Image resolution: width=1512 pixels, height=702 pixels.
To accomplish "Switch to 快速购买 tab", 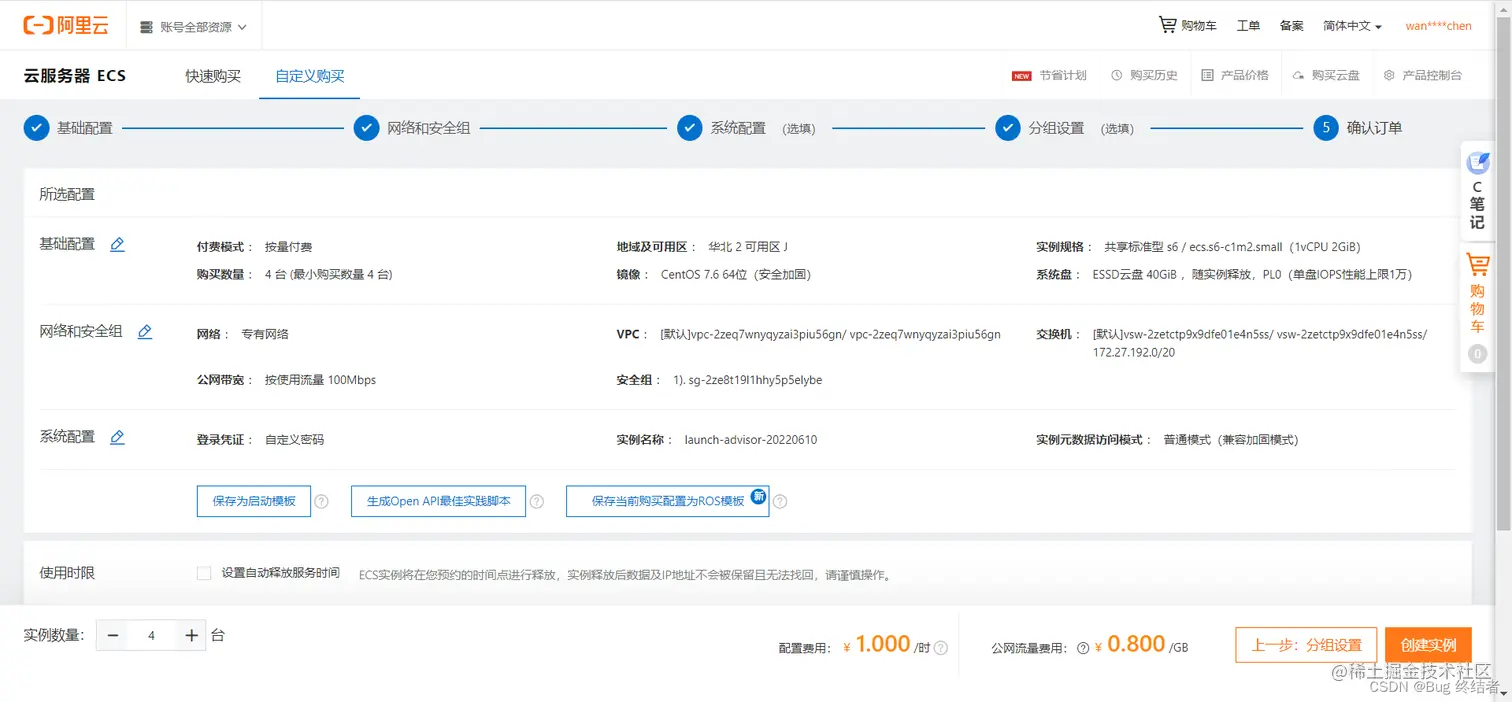I will click(213, 76).
